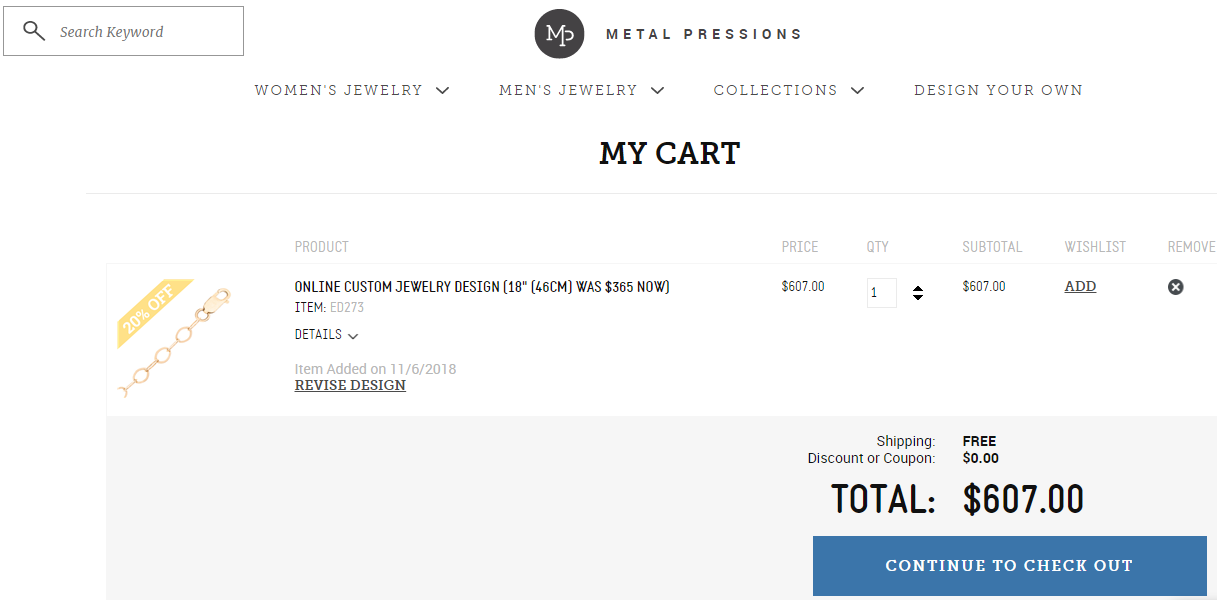The image size is (1217, 600).
Task: Add the item to wishlist
Action: (1080, 286)
